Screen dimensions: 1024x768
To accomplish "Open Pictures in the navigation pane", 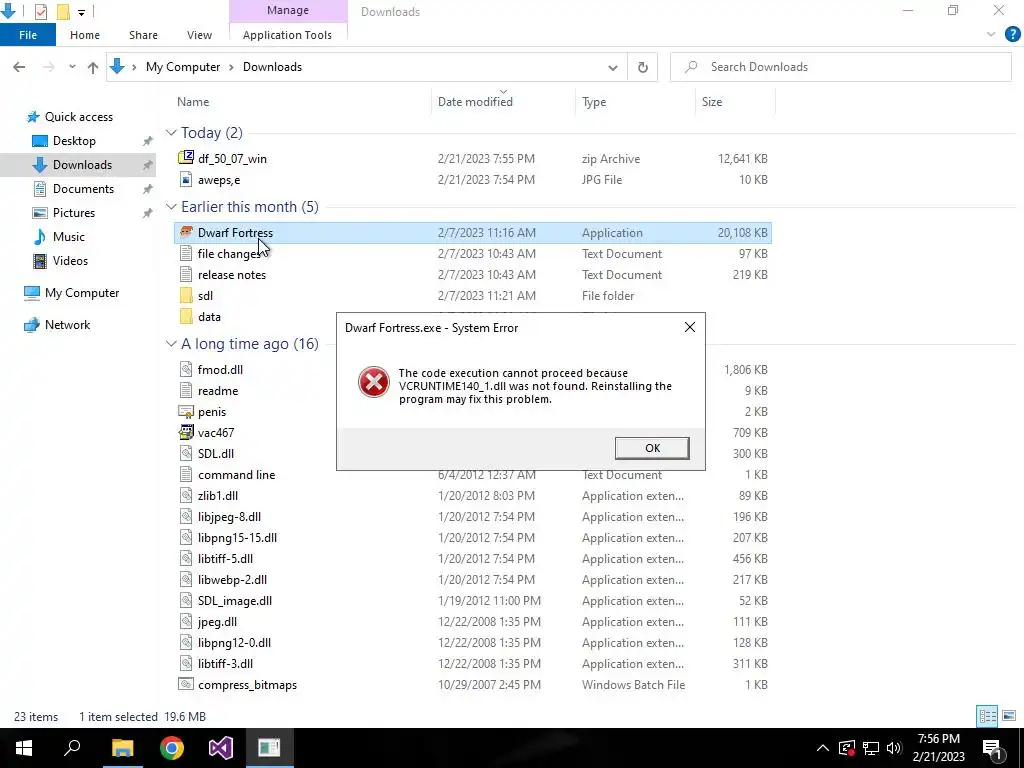I will pyautogui.click(x=74, y=213).
